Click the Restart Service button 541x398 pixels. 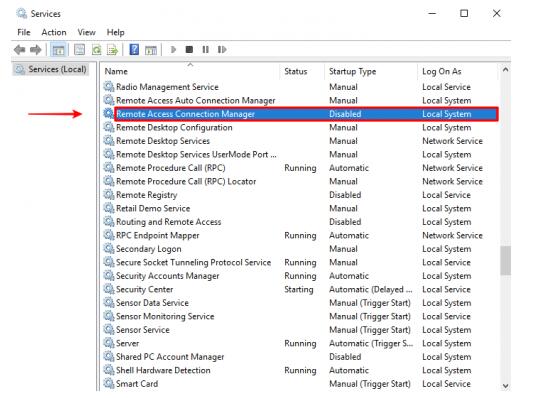pos(222,50)
